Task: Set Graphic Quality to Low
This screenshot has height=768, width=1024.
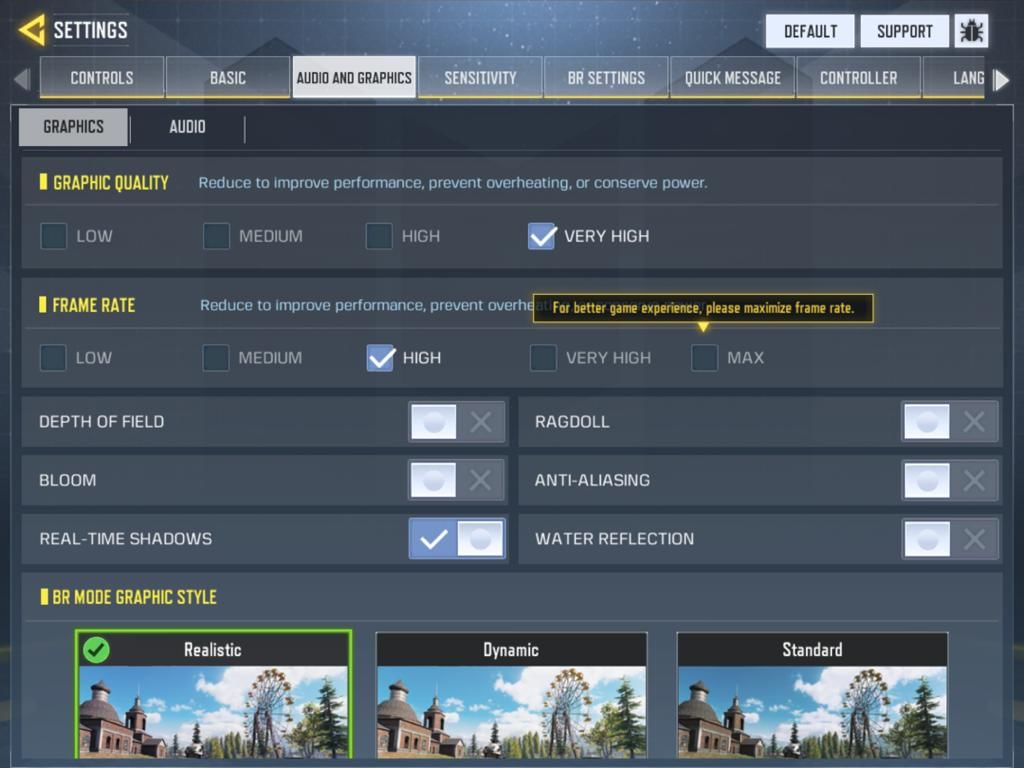Action: 54,236
